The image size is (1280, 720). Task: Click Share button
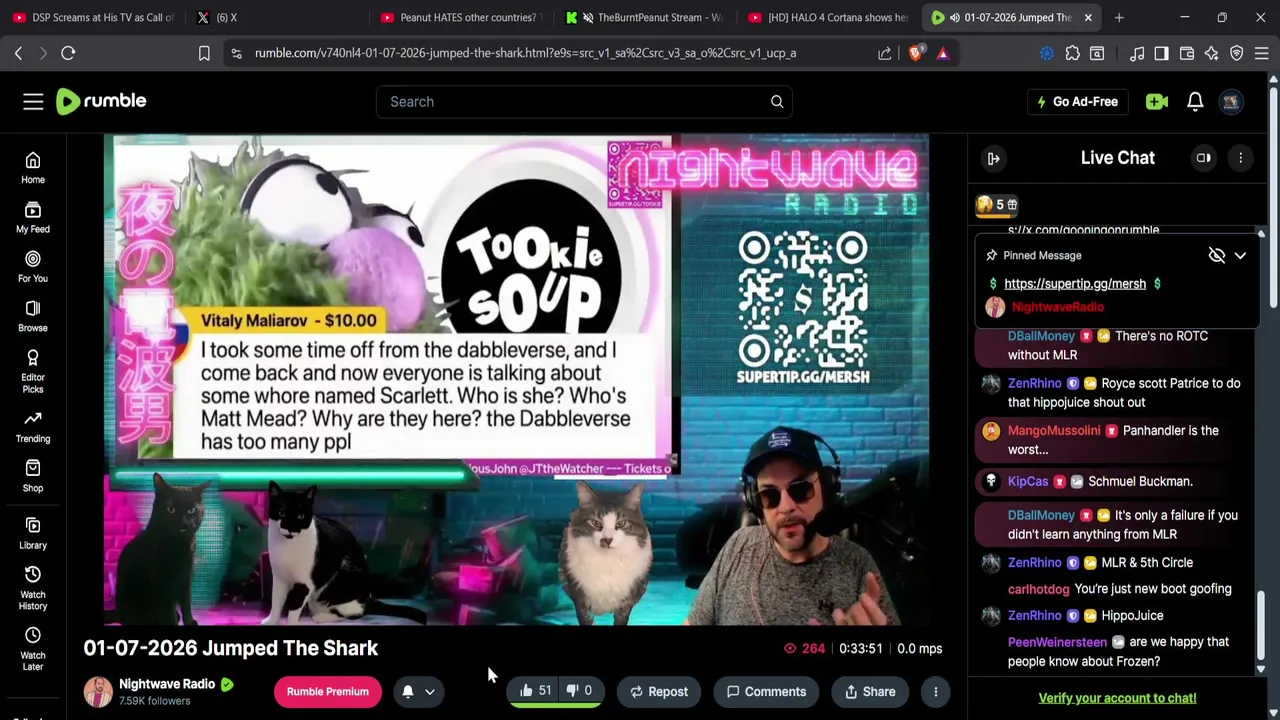(x=870, y=691)
